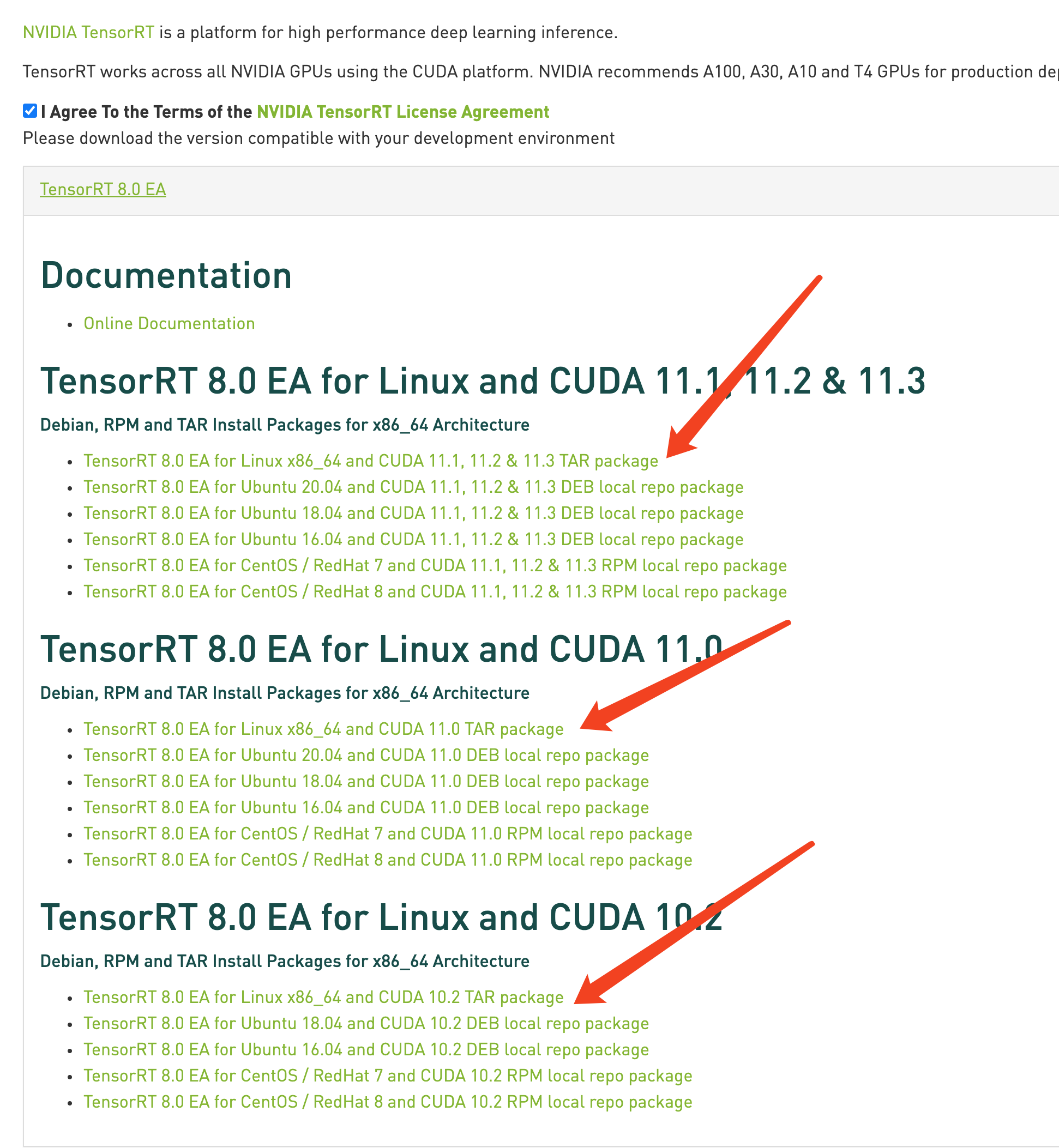Download CentOS/RedHat 7 CUDA 11.0 RPM package
This screenshot has width=1059, height=1148.
(387, 834)
